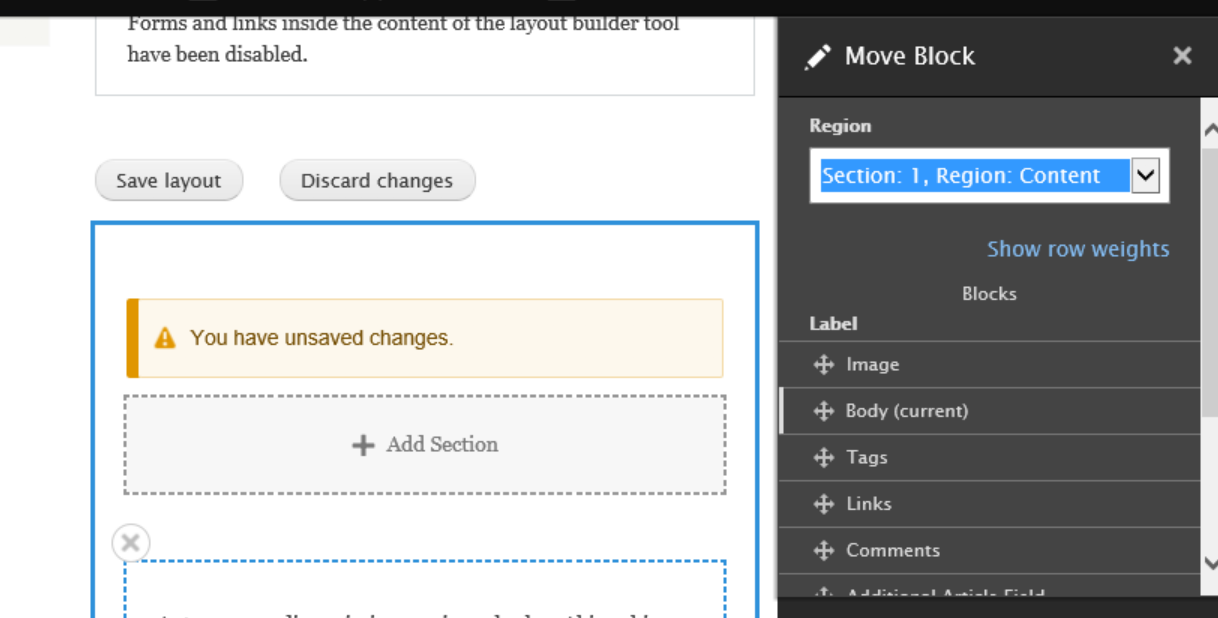
Task: Select the drag icon beside Tags
Action: pos(824,457)
